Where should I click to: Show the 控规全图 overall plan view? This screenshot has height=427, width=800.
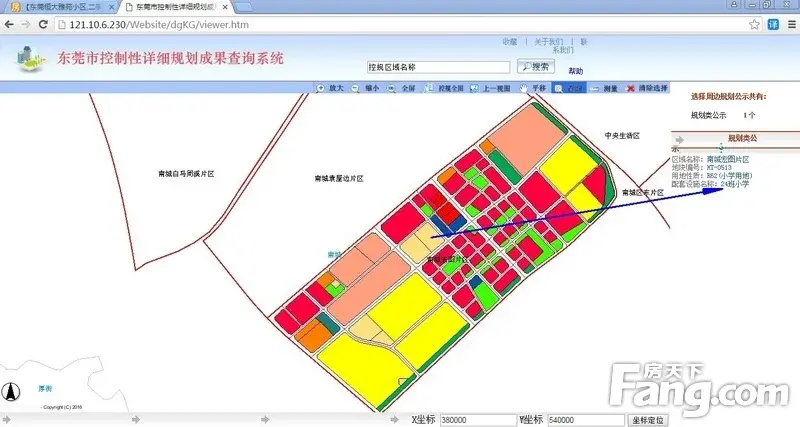[x=444, y=88]
